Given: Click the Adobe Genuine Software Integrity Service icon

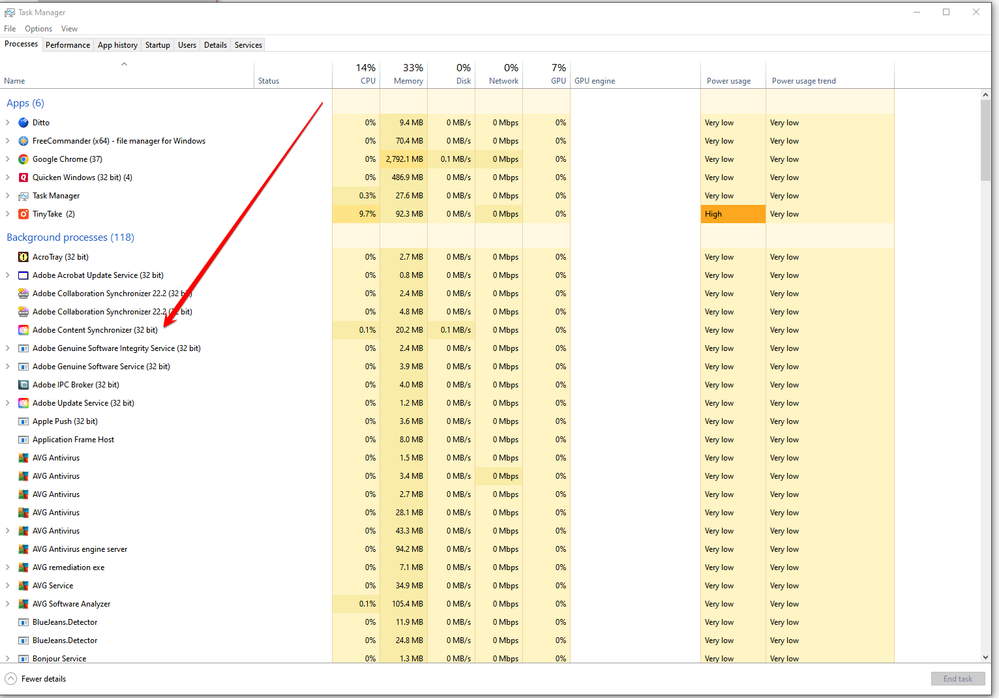Looking at the screenshot, I should coord(24,349).
